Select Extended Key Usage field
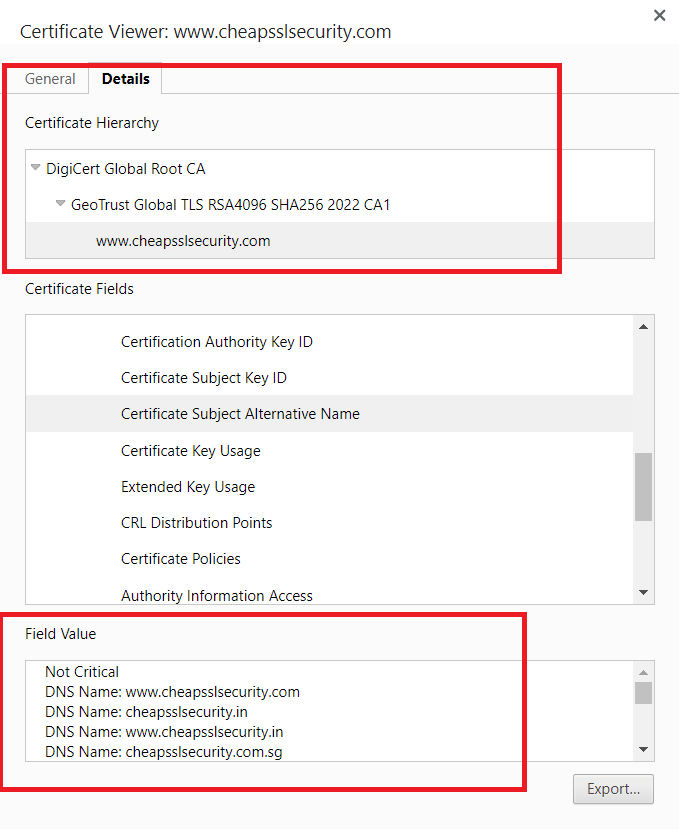The height and width of the screenshot is (829, 679). coord(329,487)
